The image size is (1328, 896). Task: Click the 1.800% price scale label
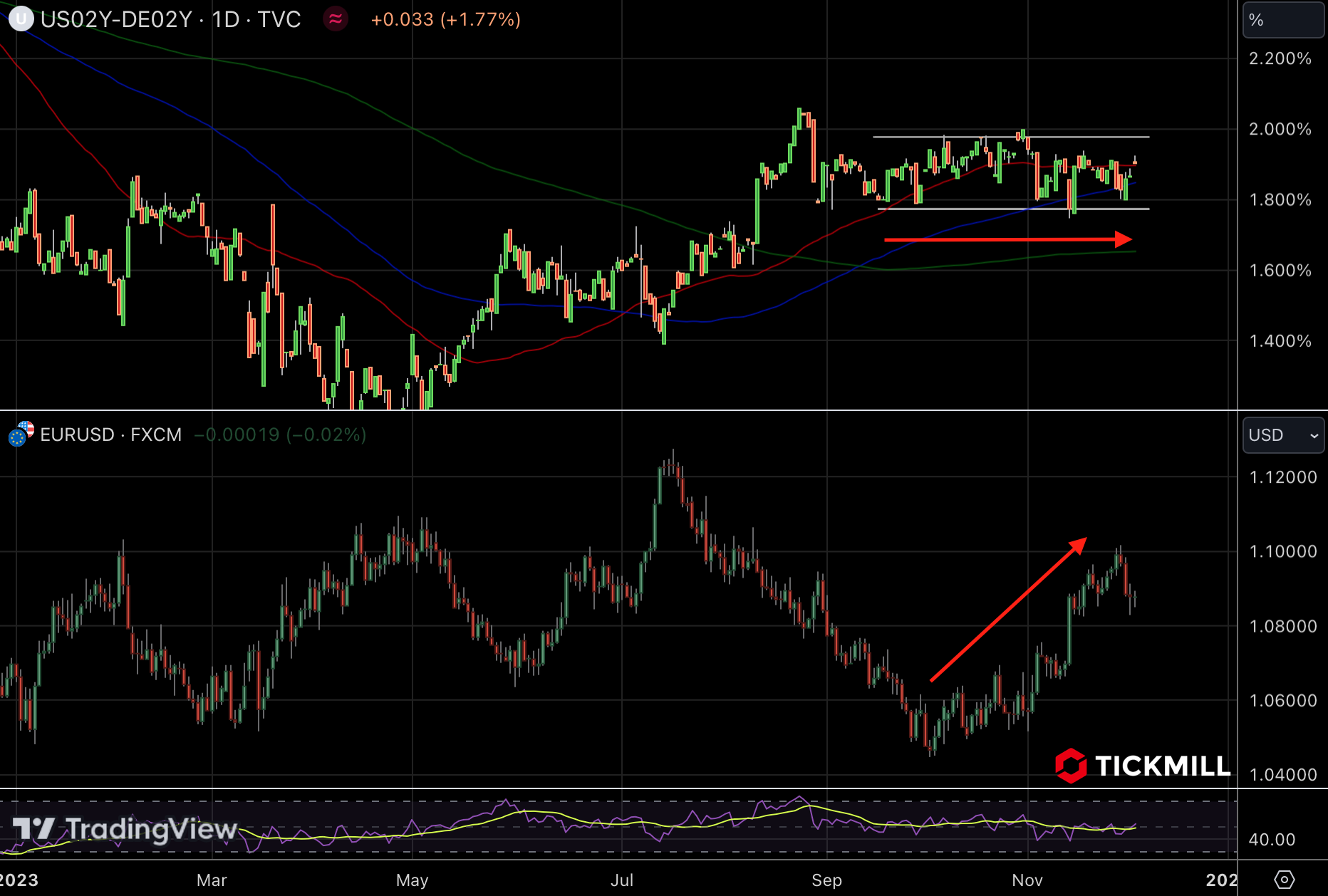pos(1280,199)
